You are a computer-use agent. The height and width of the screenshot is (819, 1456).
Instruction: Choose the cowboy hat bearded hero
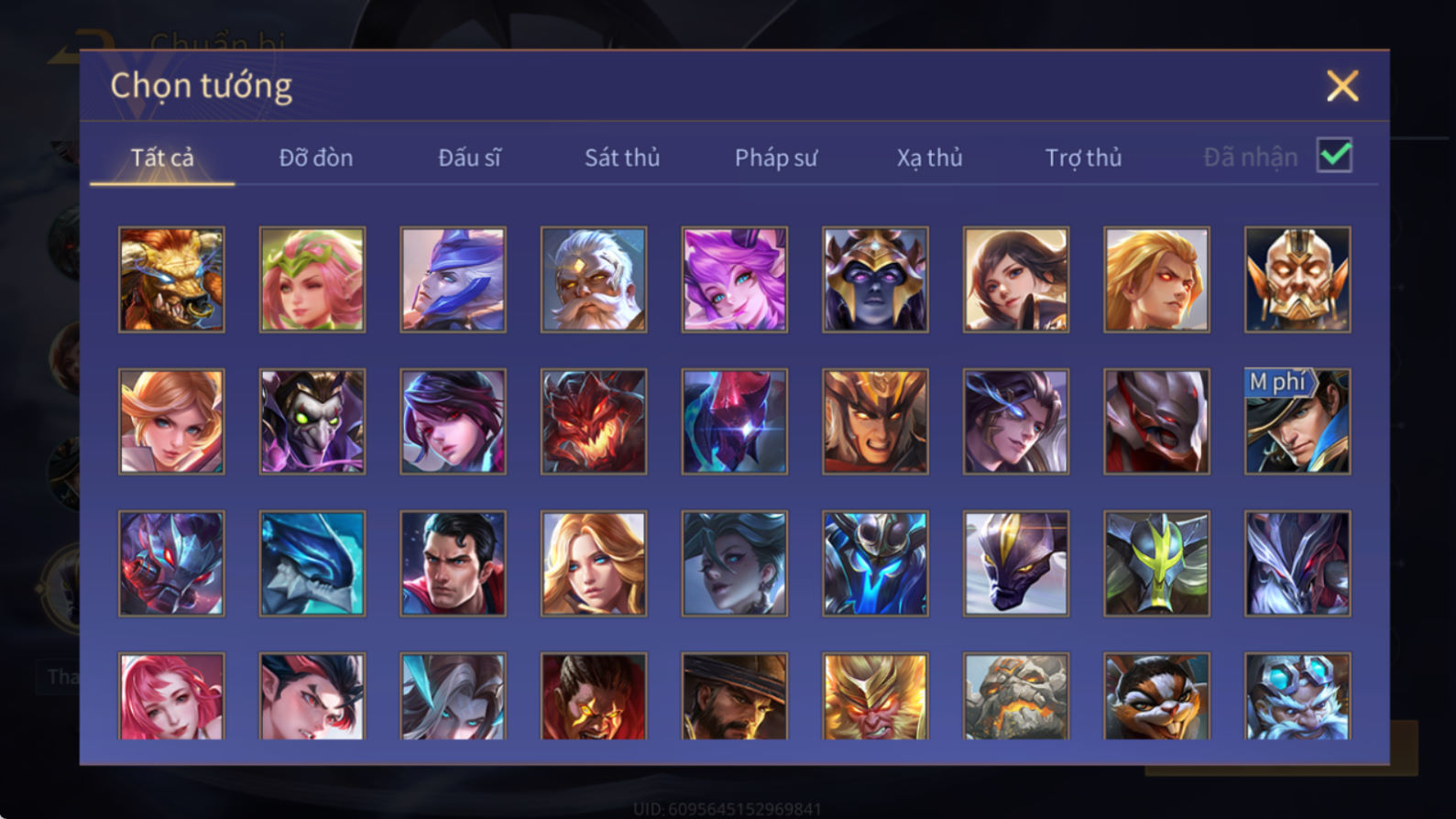[734, 696]
